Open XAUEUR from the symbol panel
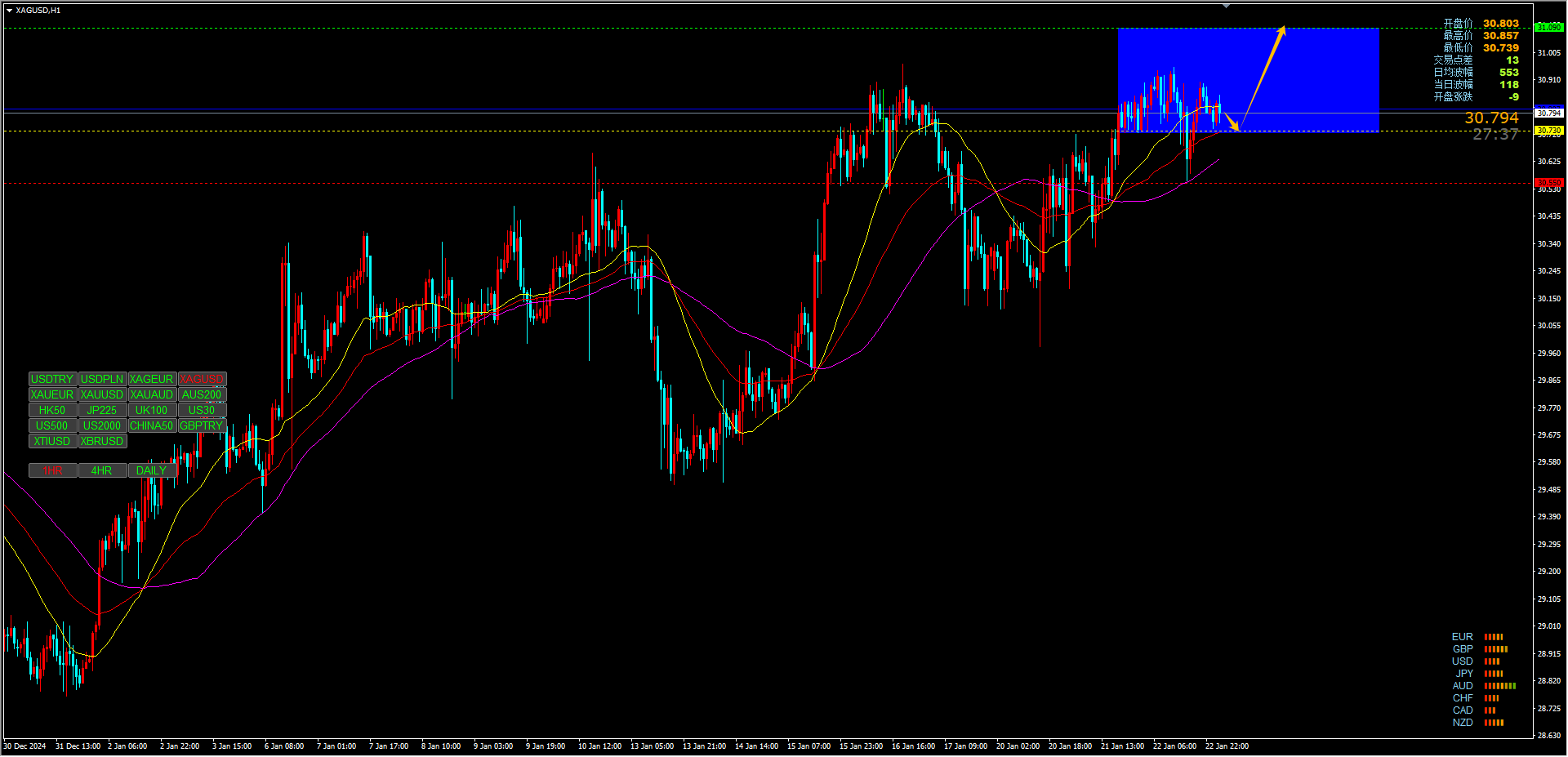 coord(53,395)
